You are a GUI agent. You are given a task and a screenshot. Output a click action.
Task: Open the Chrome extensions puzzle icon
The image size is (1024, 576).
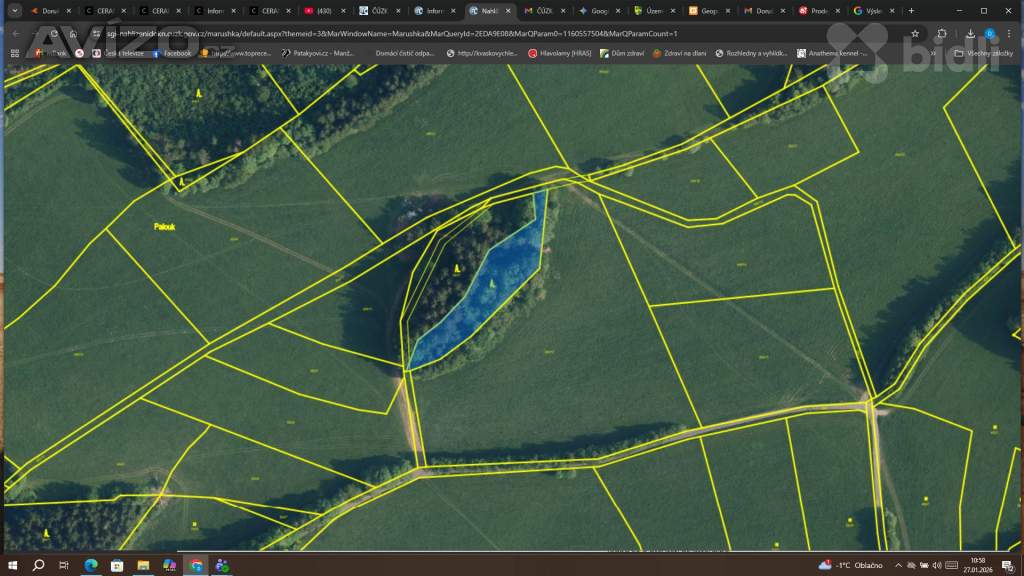pyautogui.click(x=942, y=33)
